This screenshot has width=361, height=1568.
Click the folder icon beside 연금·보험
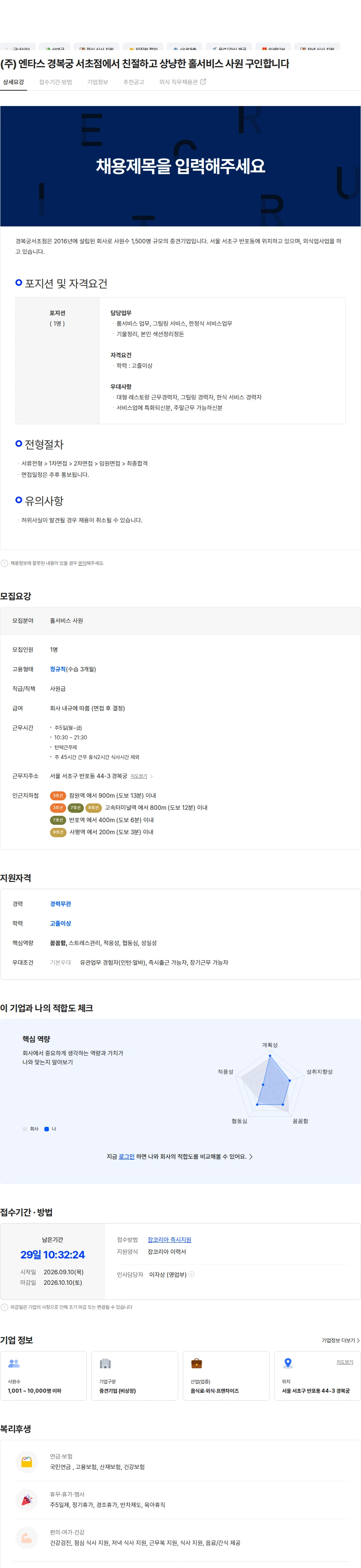pos(27,1462)
